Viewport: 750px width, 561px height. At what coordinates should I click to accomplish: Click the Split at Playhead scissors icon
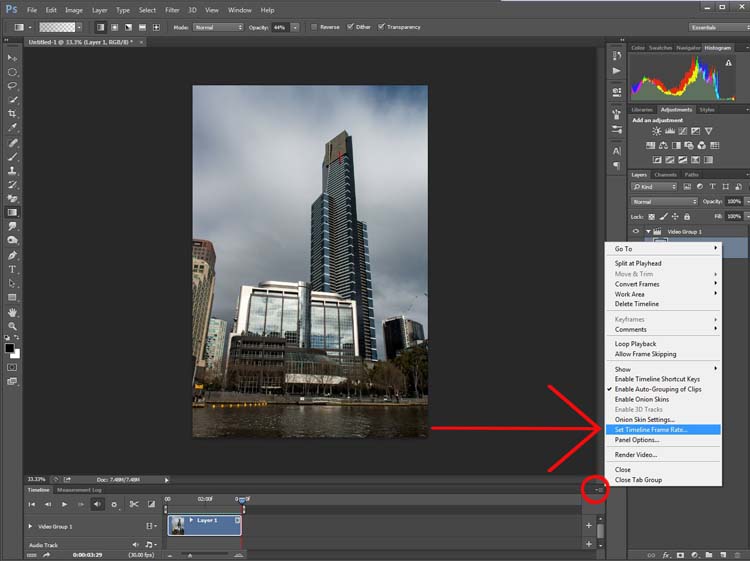[133, 504]
